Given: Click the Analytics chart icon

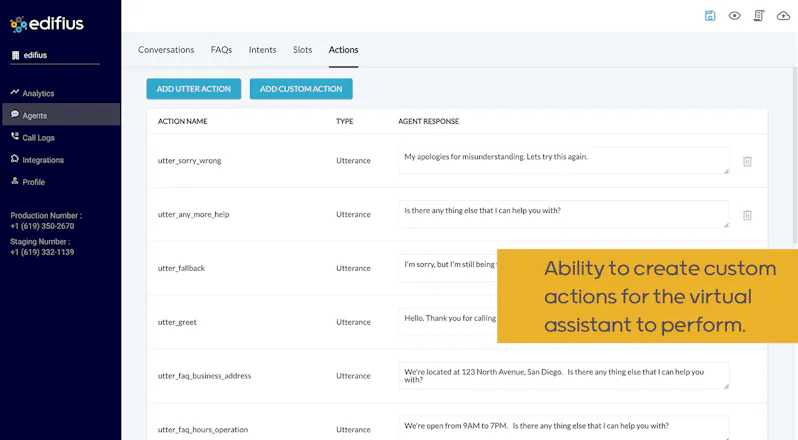Looking at the screenshot, I should pos(15,92).
